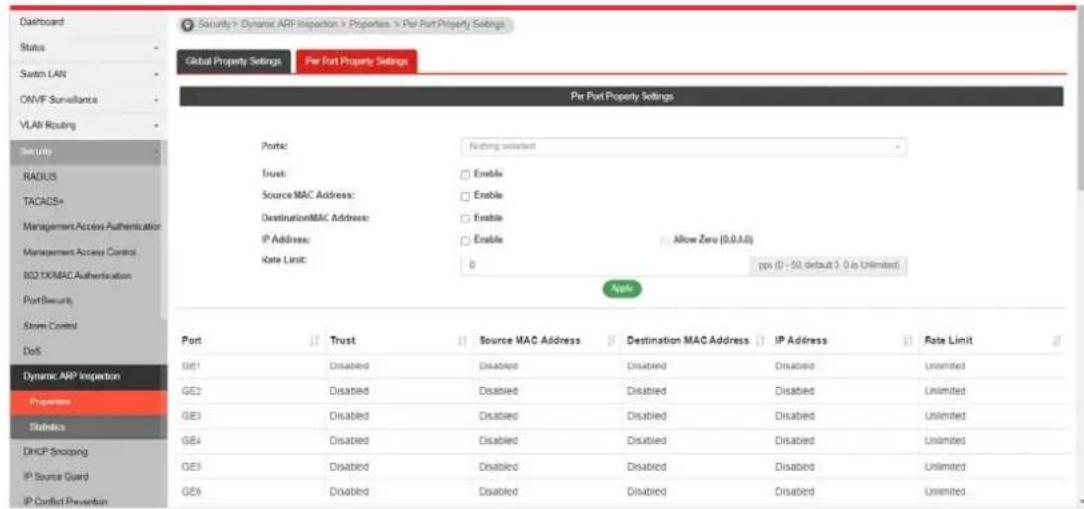Sort by Rate Limit column icon
Viewport: 1084px width, 509px height.
pos(1056,340)
